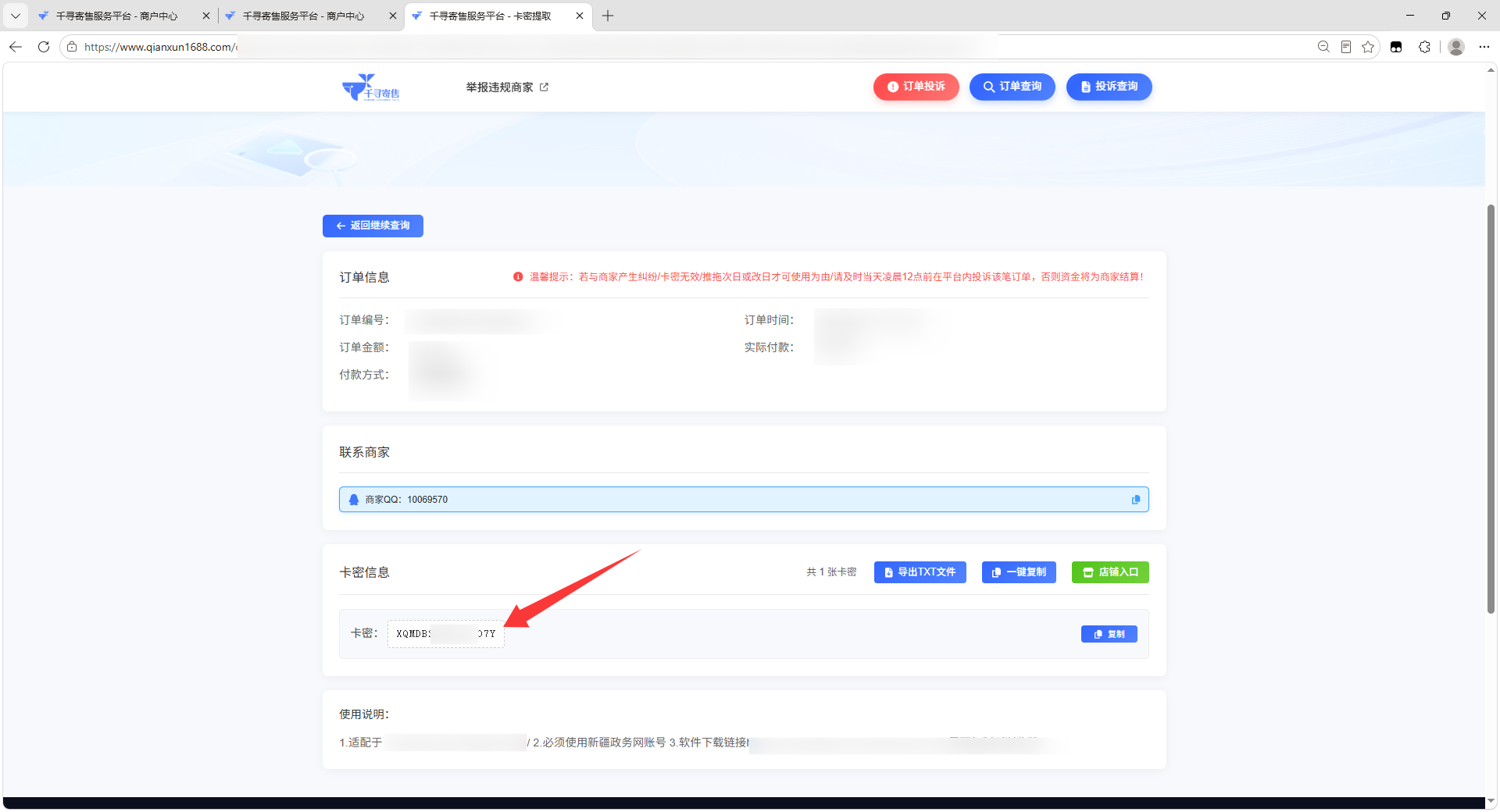Add page to favorites star
This screenshot has width=1500, height=812.
[x=1368, y=47]
